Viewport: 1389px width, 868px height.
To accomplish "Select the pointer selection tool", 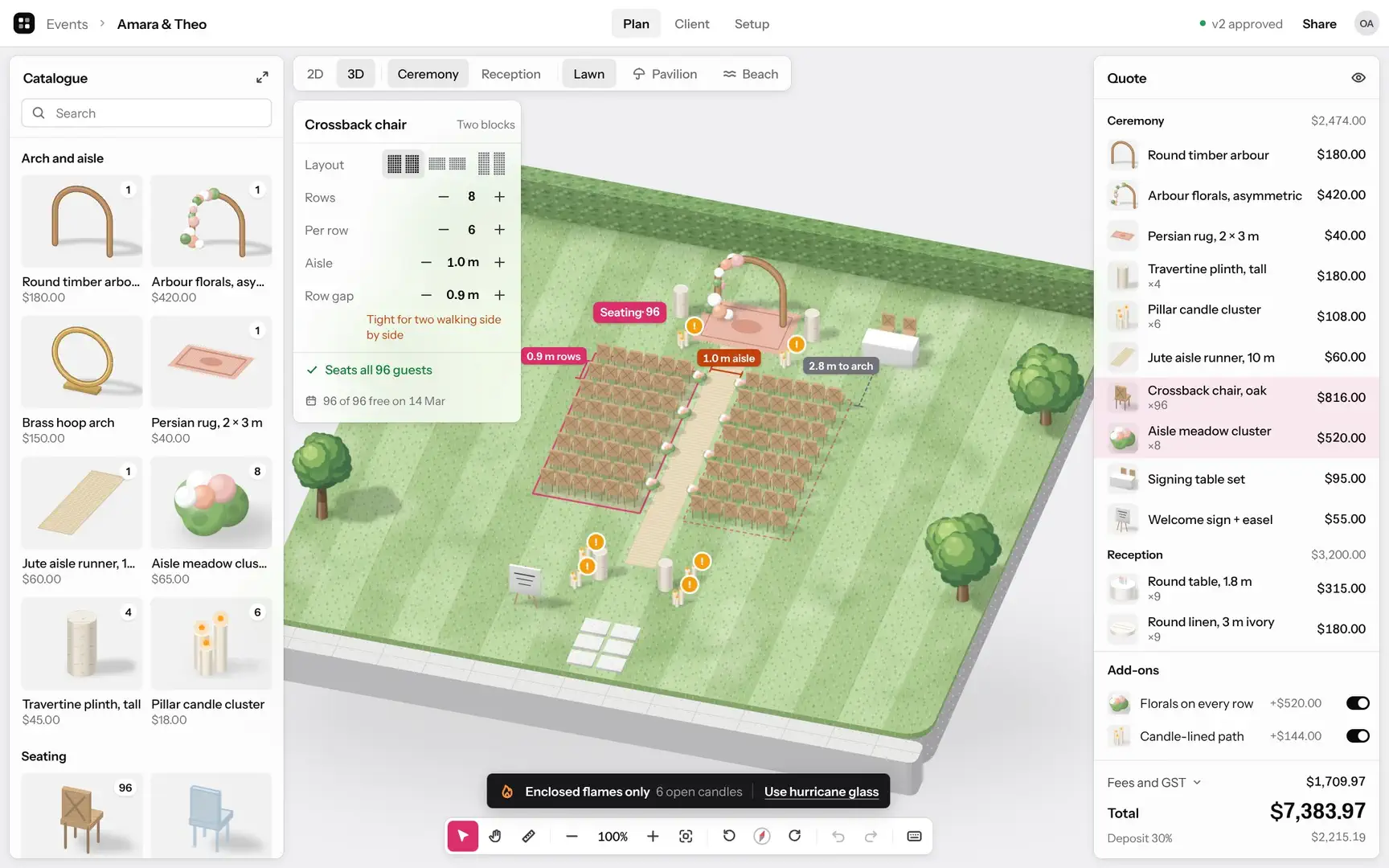I will (463, 836).
